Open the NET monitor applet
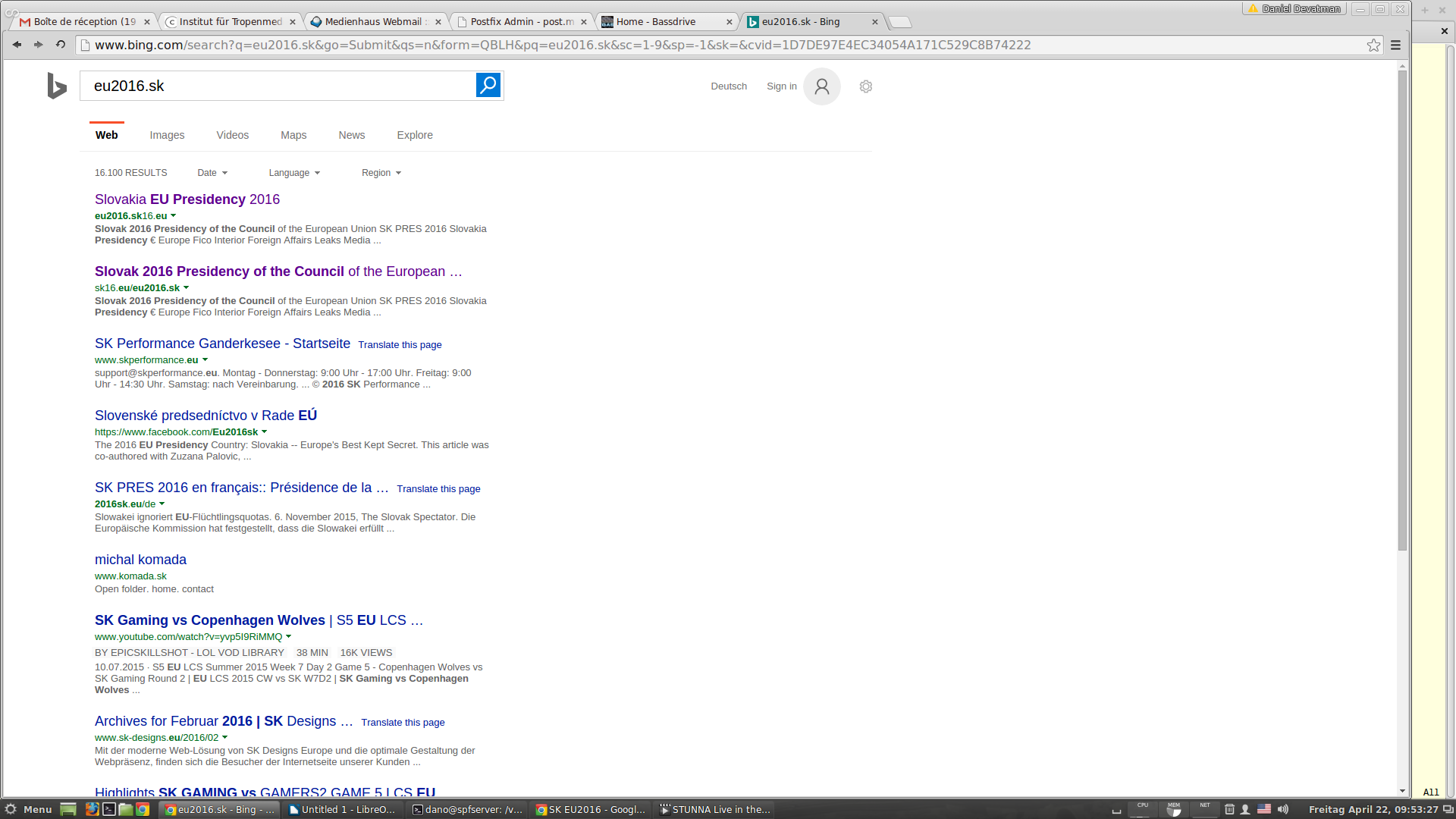 point(1205,809)
